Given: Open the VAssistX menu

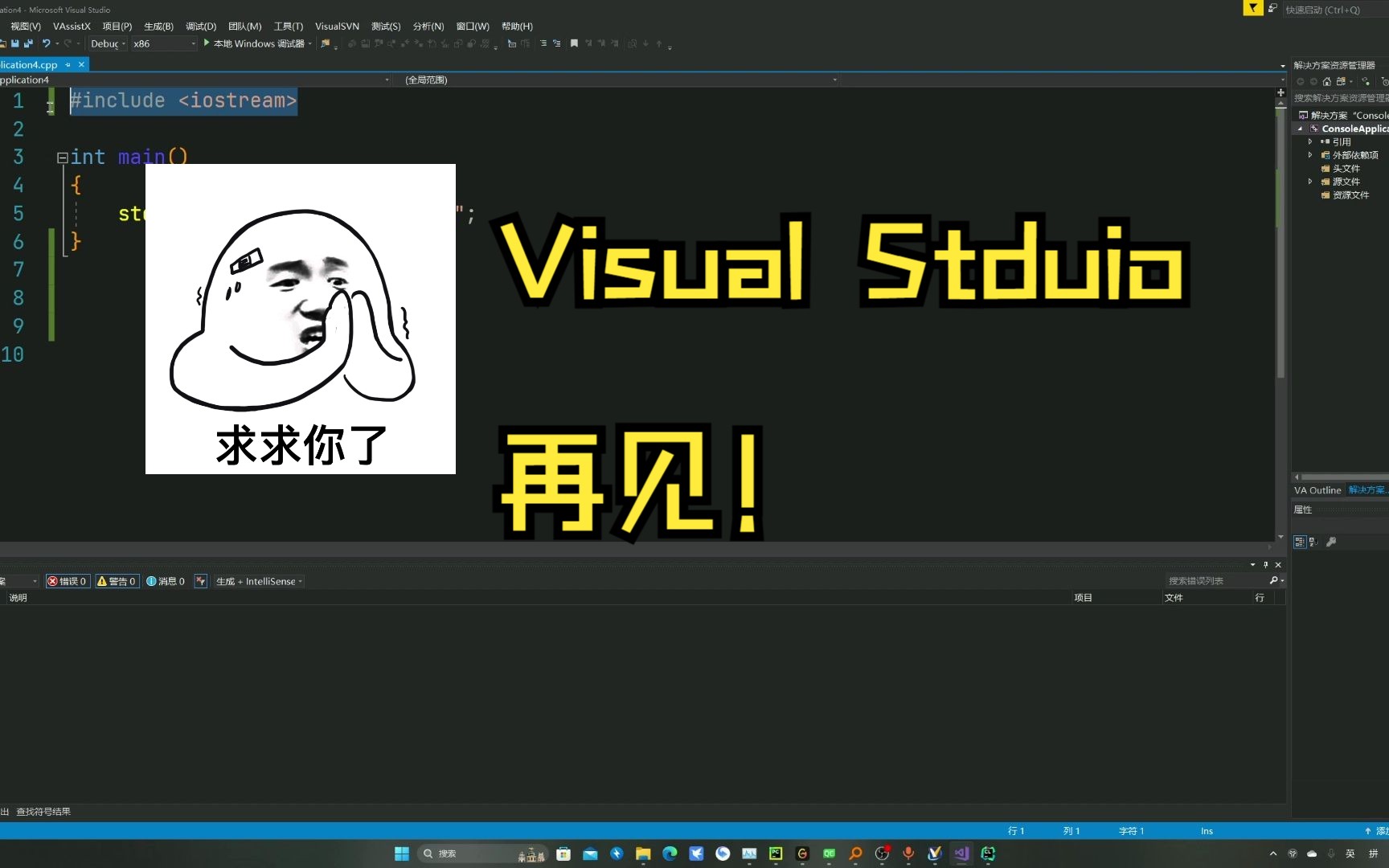Looking at the screenshot, I should tap(72, 27).
